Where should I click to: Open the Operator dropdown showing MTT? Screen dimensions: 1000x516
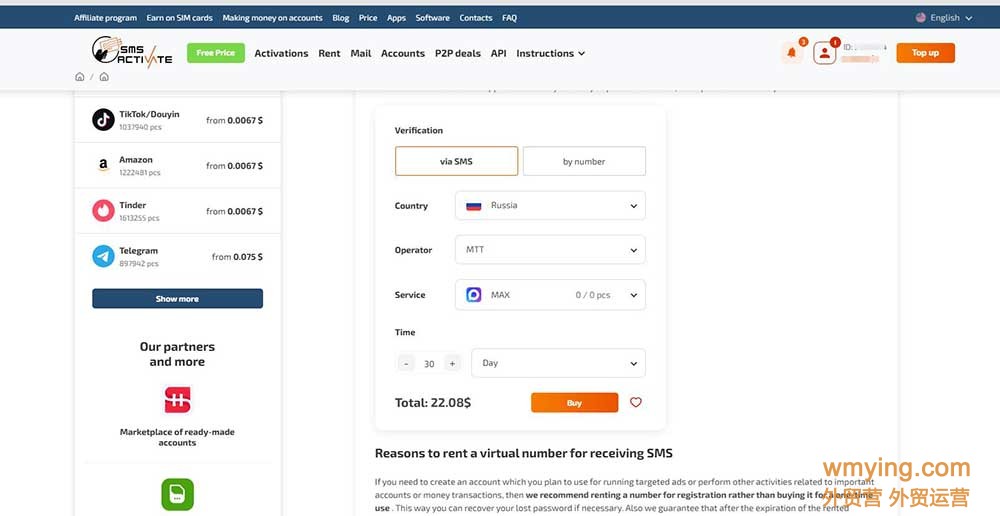click(550, 249)
